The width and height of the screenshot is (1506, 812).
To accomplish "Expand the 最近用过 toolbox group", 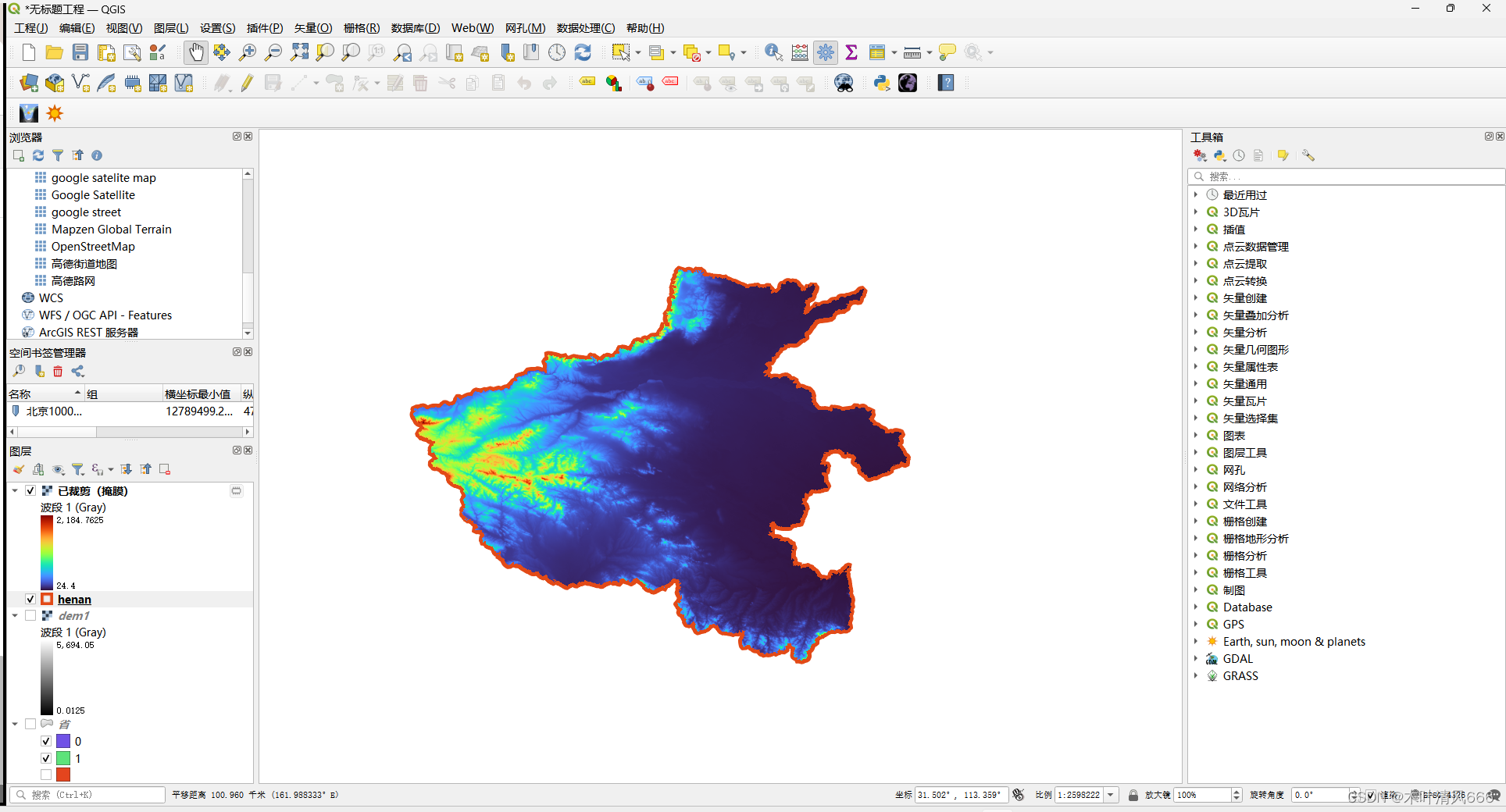I will (x=1195, y=194).
